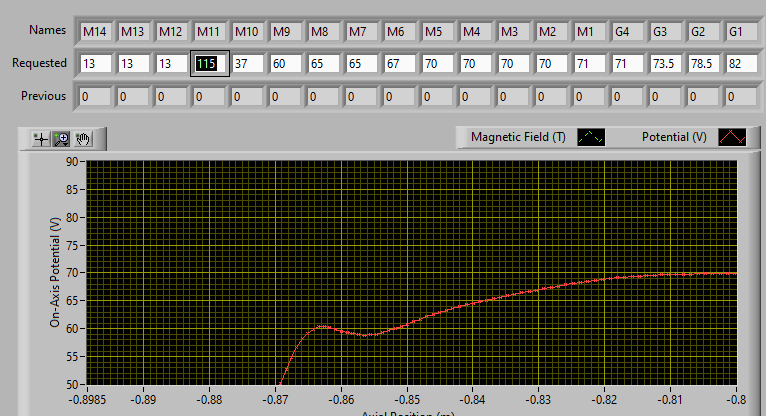Click the M12 requested value field
Viewport: 766px width, 416px height.
click(171, 64)
